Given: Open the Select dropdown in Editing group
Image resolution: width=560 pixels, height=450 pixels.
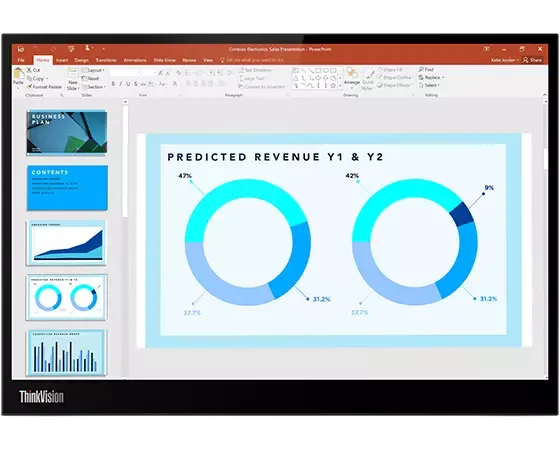Looking at the screenshot, I should tap(429, 85).
